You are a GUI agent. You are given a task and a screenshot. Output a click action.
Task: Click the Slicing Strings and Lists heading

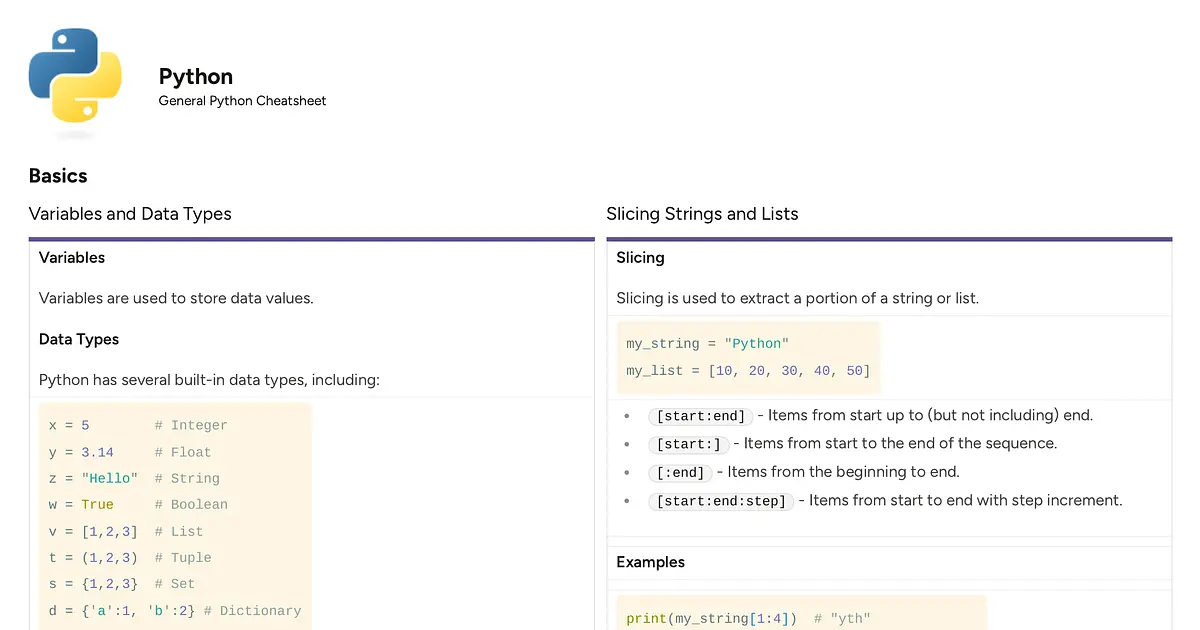(702, 213)
